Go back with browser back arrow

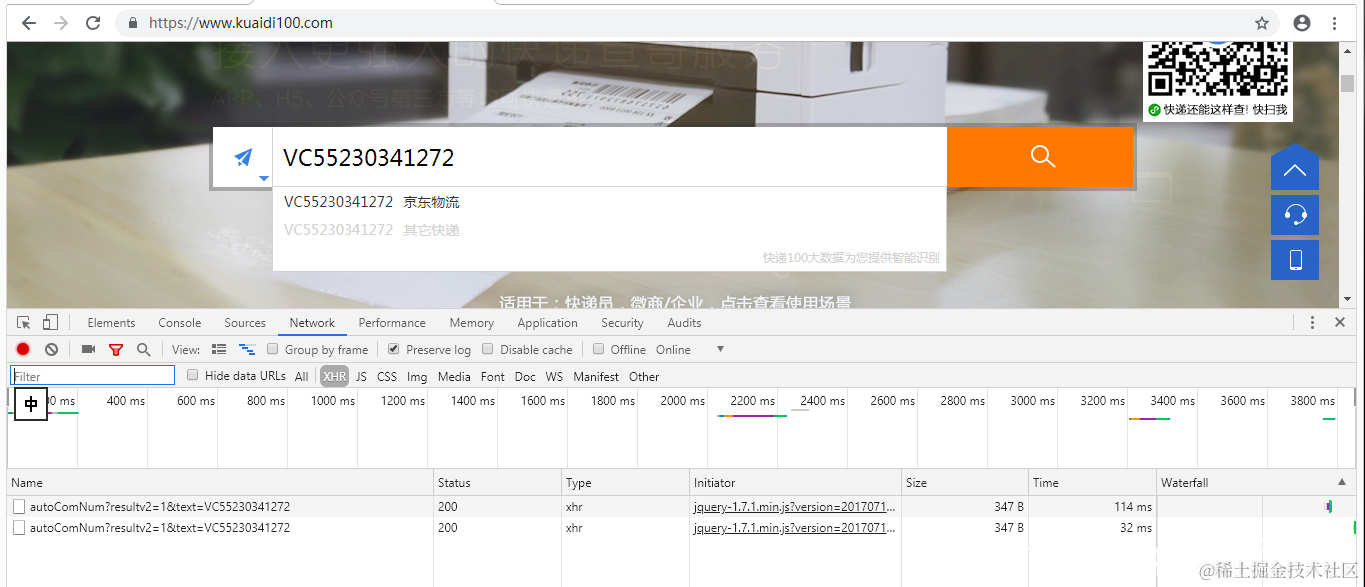pos(28,22)
